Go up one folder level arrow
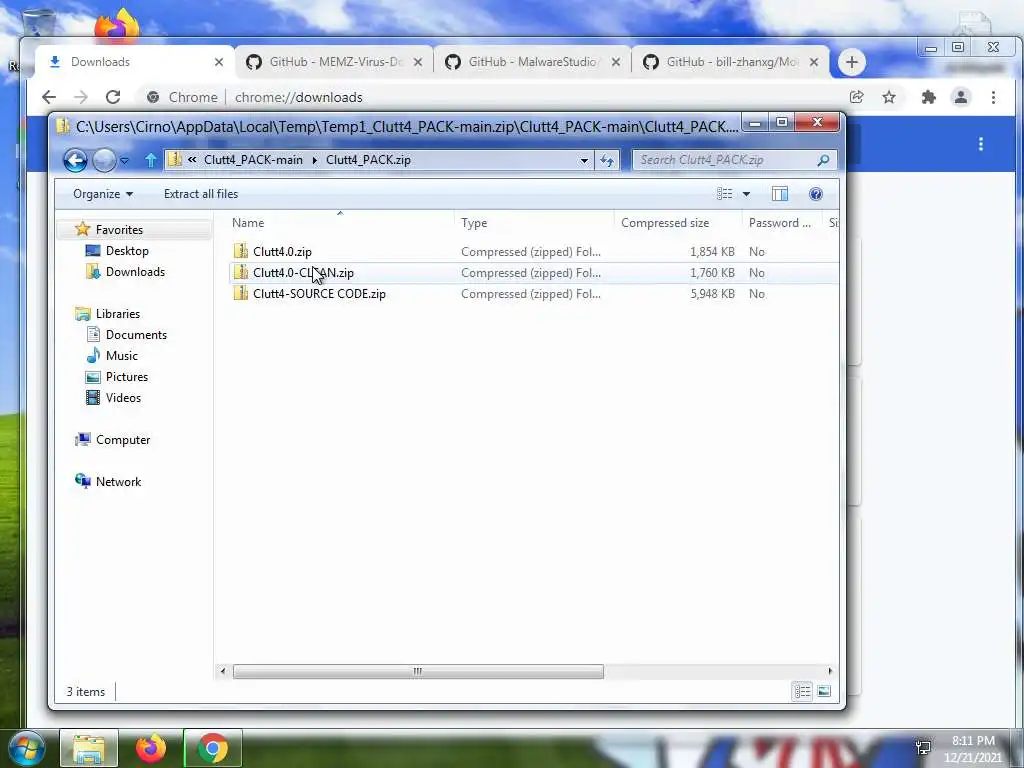This screenshot has height=768, width=1024. pyautogui.click(x=151, y=160)
